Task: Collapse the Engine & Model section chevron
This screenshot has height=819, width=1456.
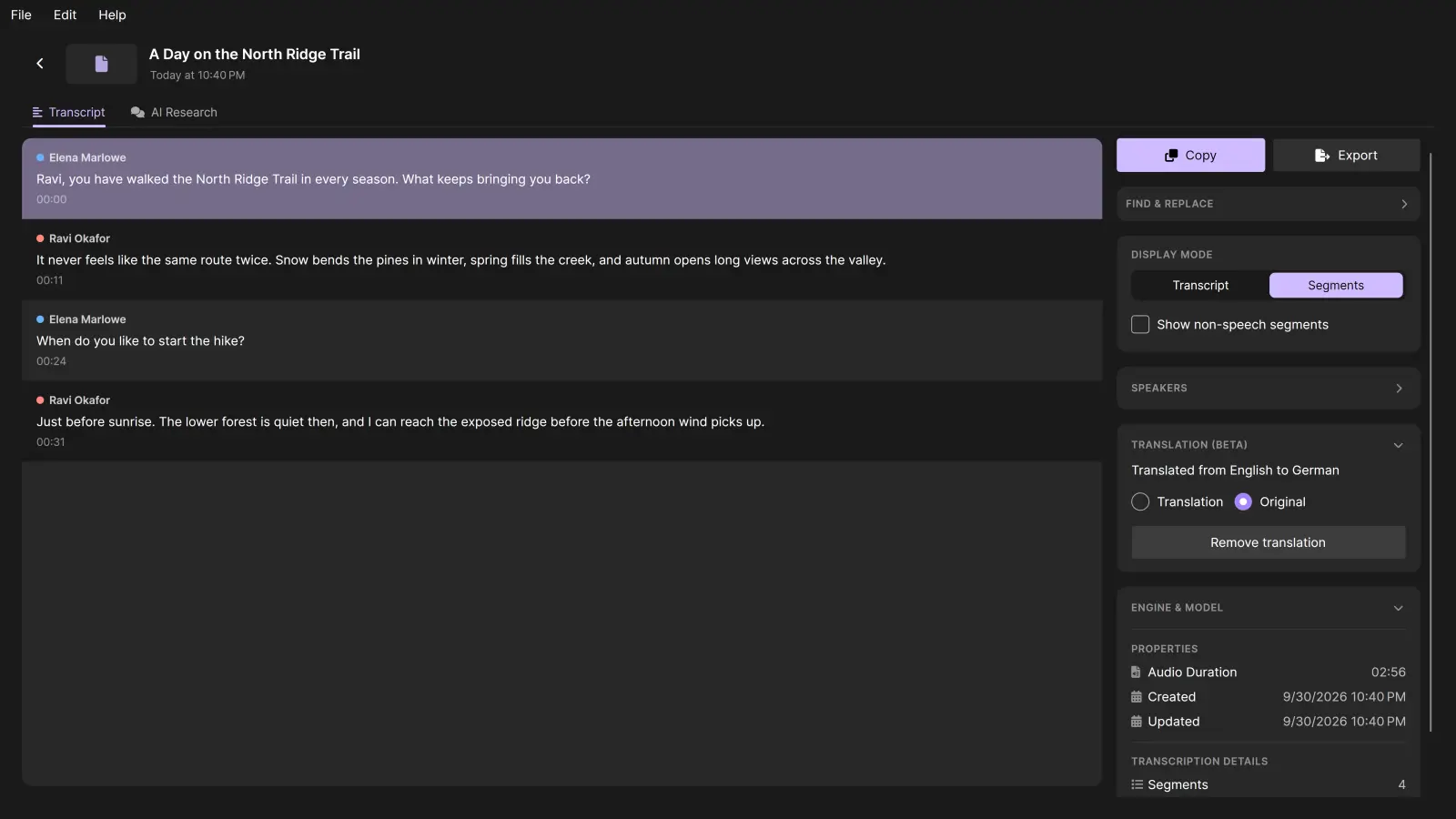Action: tap(1399, 609)
